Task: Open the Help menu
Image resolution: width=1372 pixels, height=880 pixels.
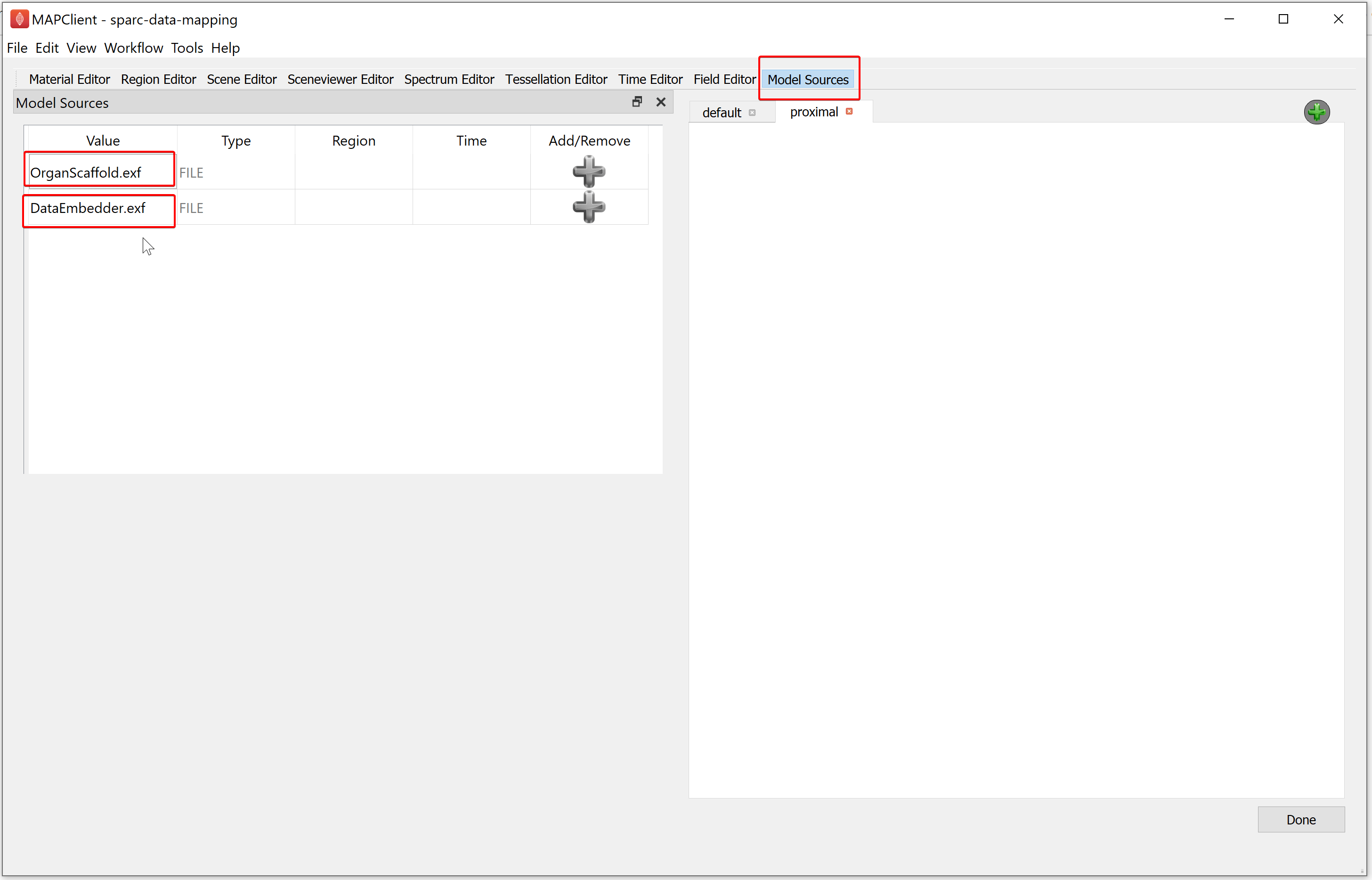Action: click(x=226, y=48)
